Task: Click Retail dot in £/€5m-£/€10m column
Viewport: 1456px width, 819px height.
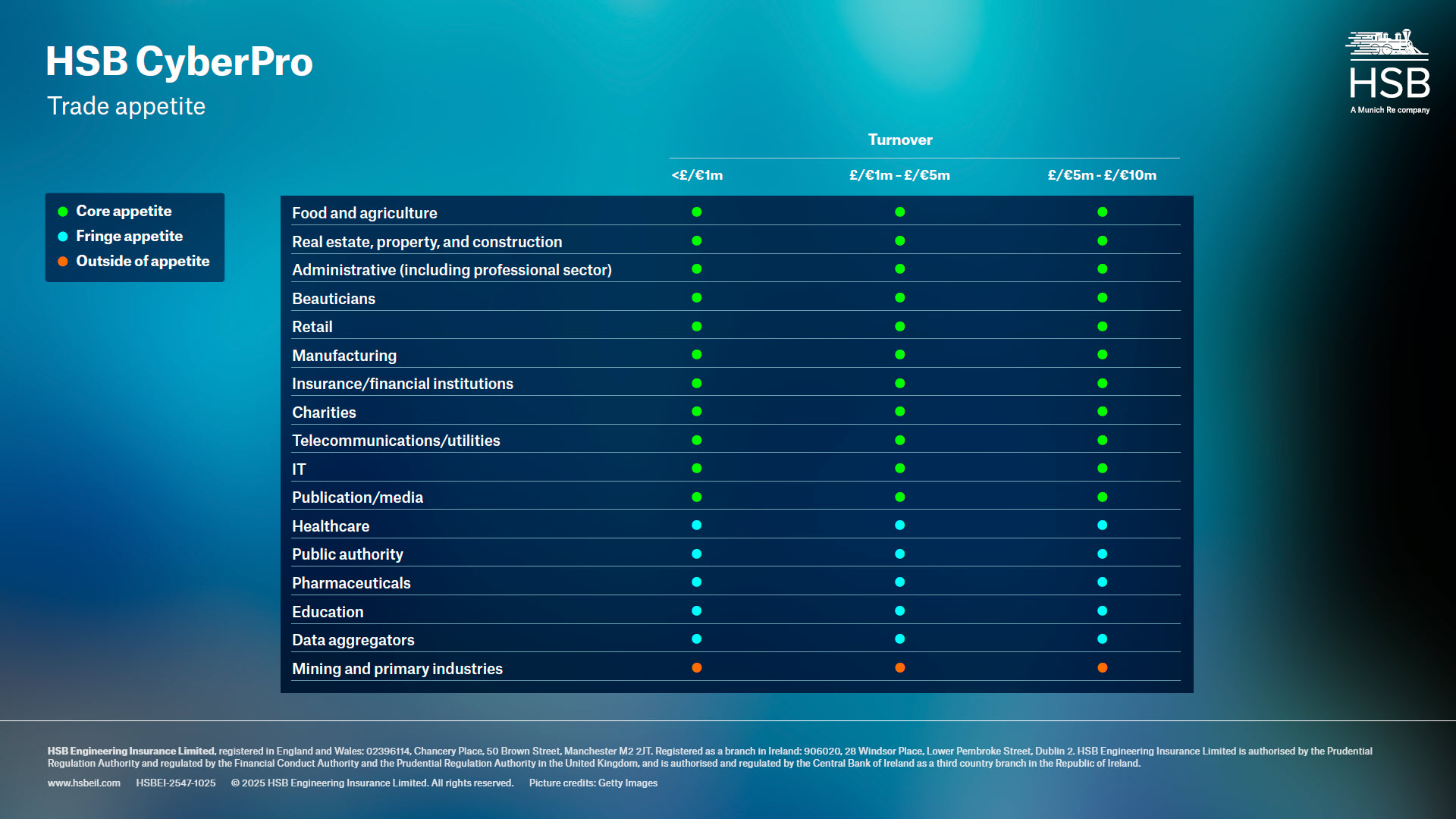Action: pyautogui.click(x=1102, y=327)
